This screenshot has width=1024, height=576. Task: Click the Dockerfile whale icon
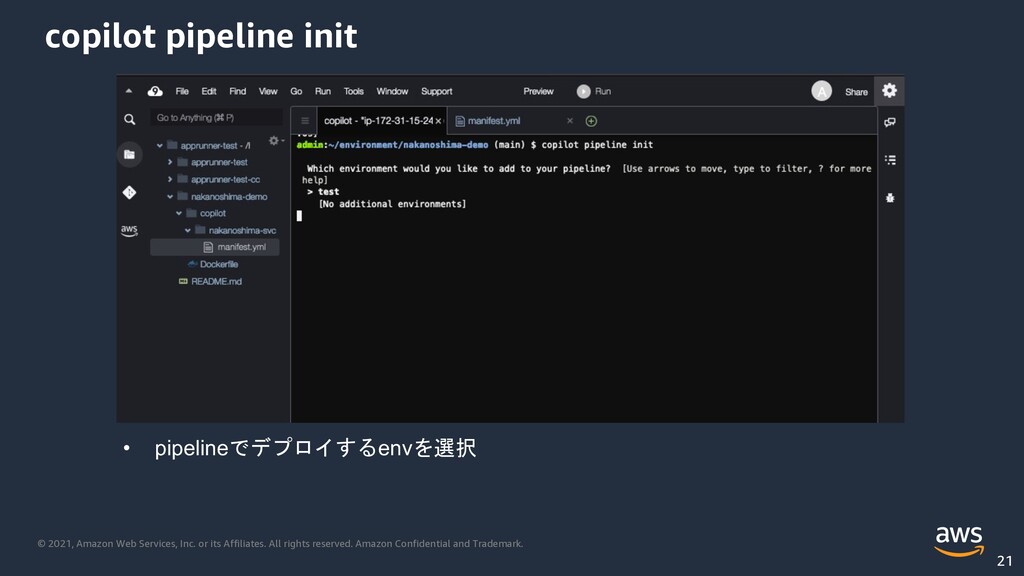tap(193, 264)
